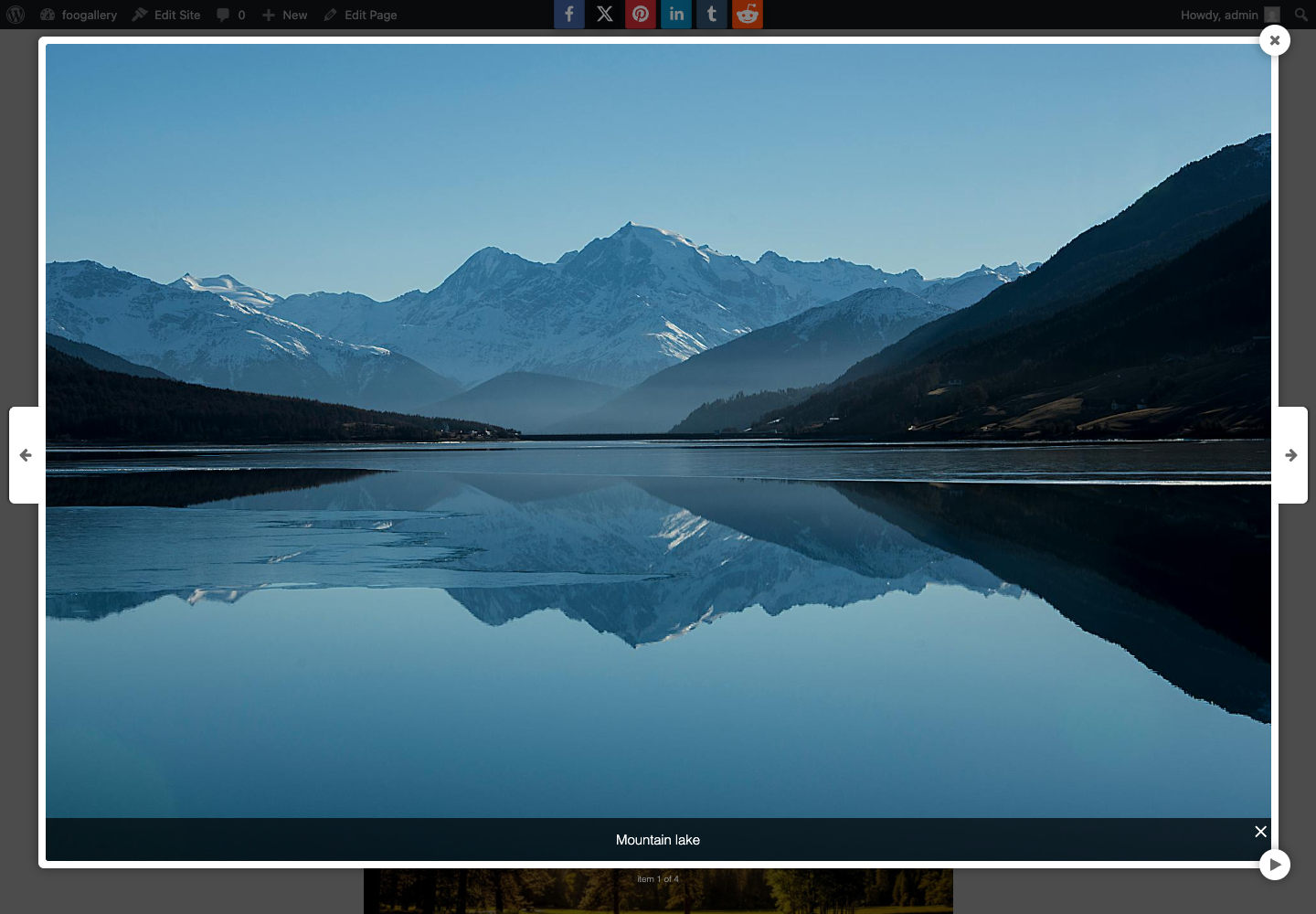
Task: Open the admin bar search icon
Action: tap(1301, 15)
